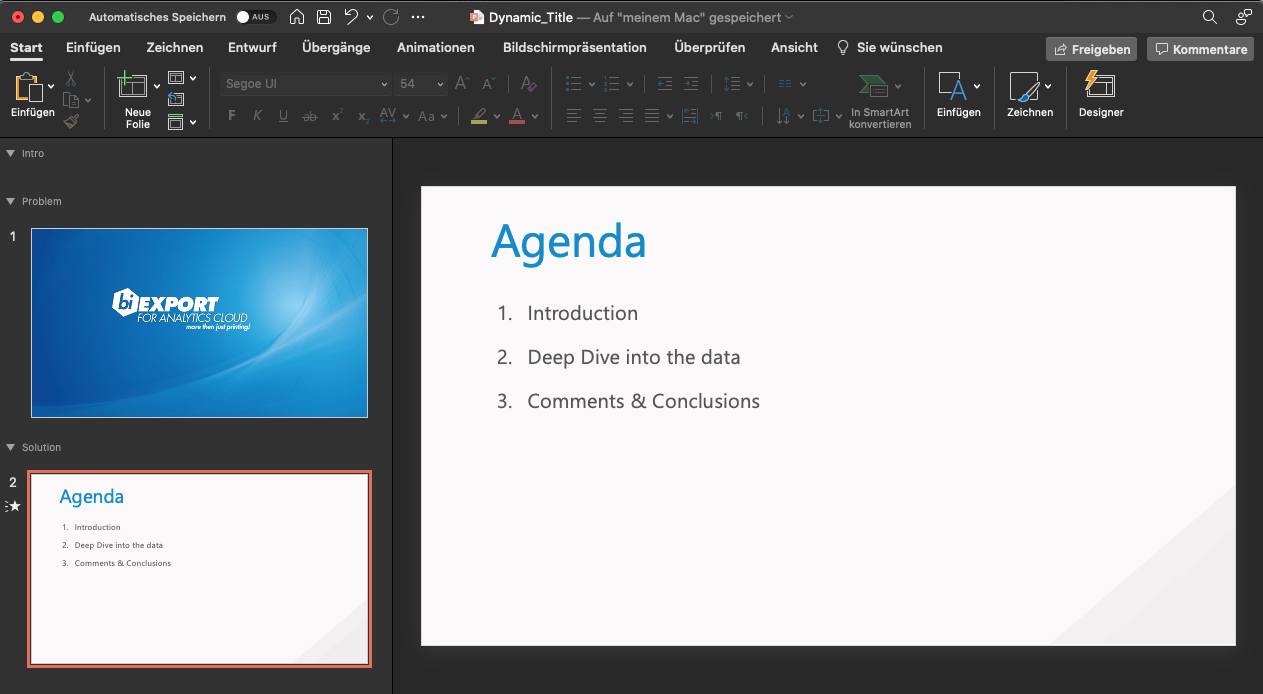Copy selection with the copy icon

coord(71,100)
